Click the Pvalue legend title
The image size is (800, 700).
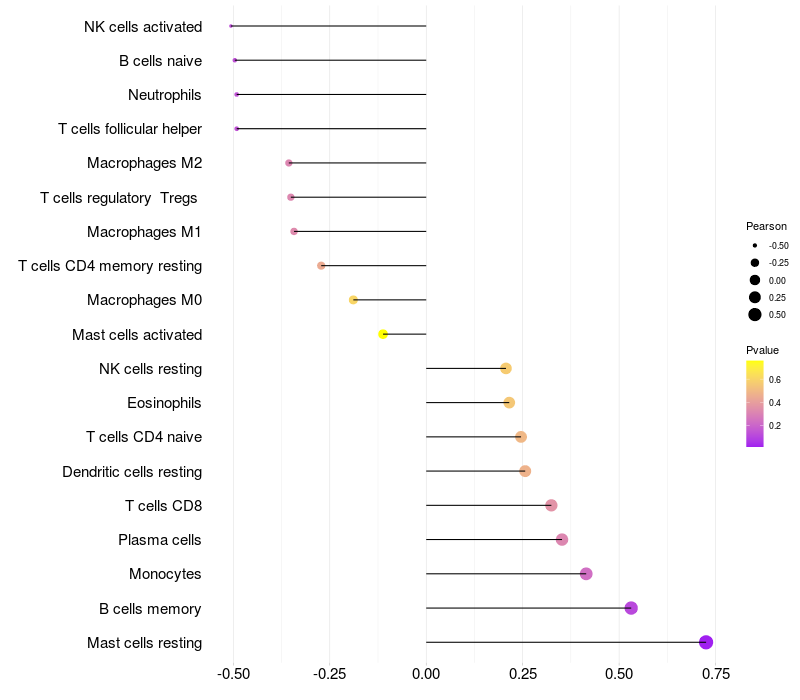762,350
